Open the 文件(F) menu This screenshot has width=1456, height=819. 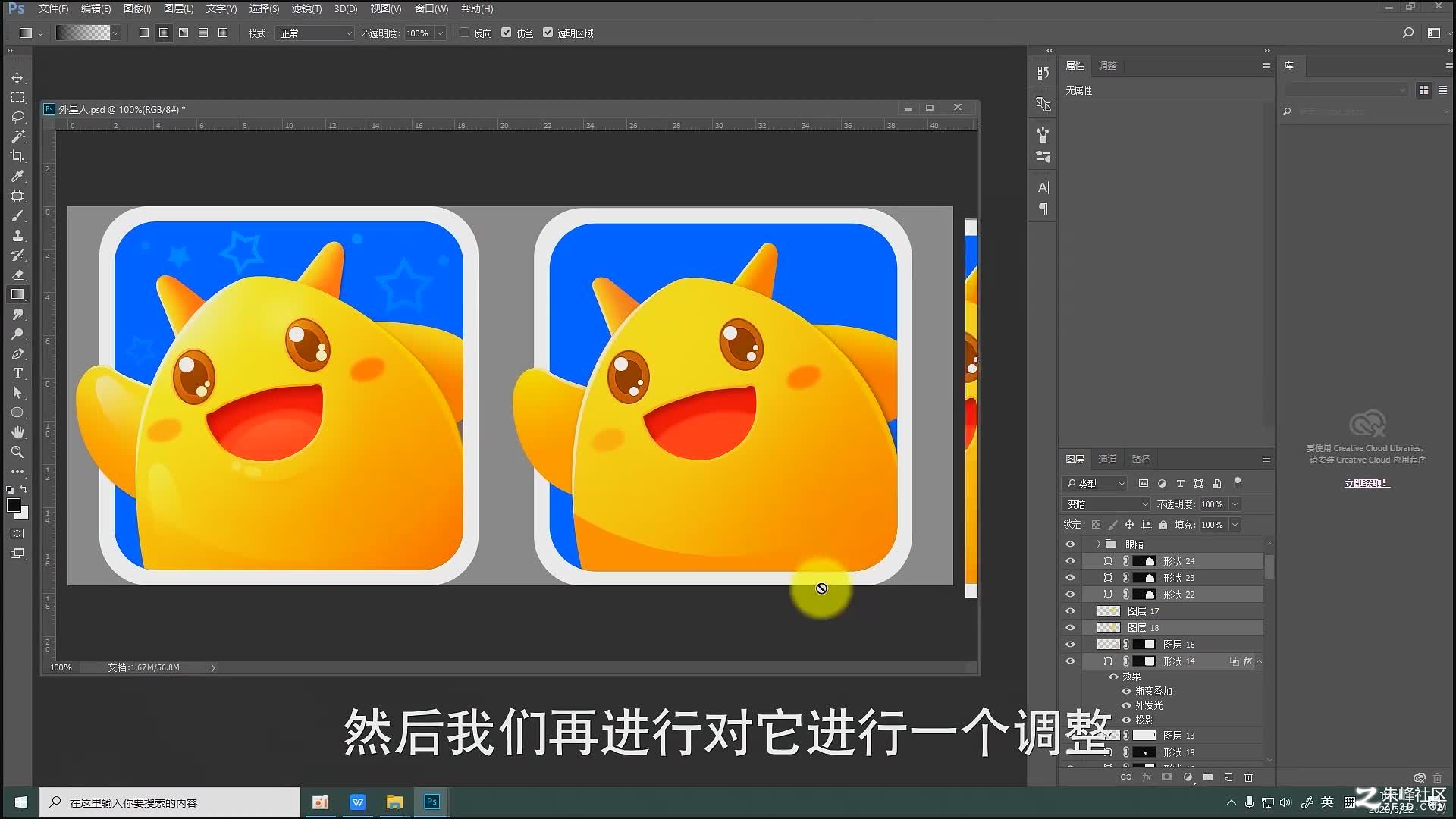tap(53, 8)
